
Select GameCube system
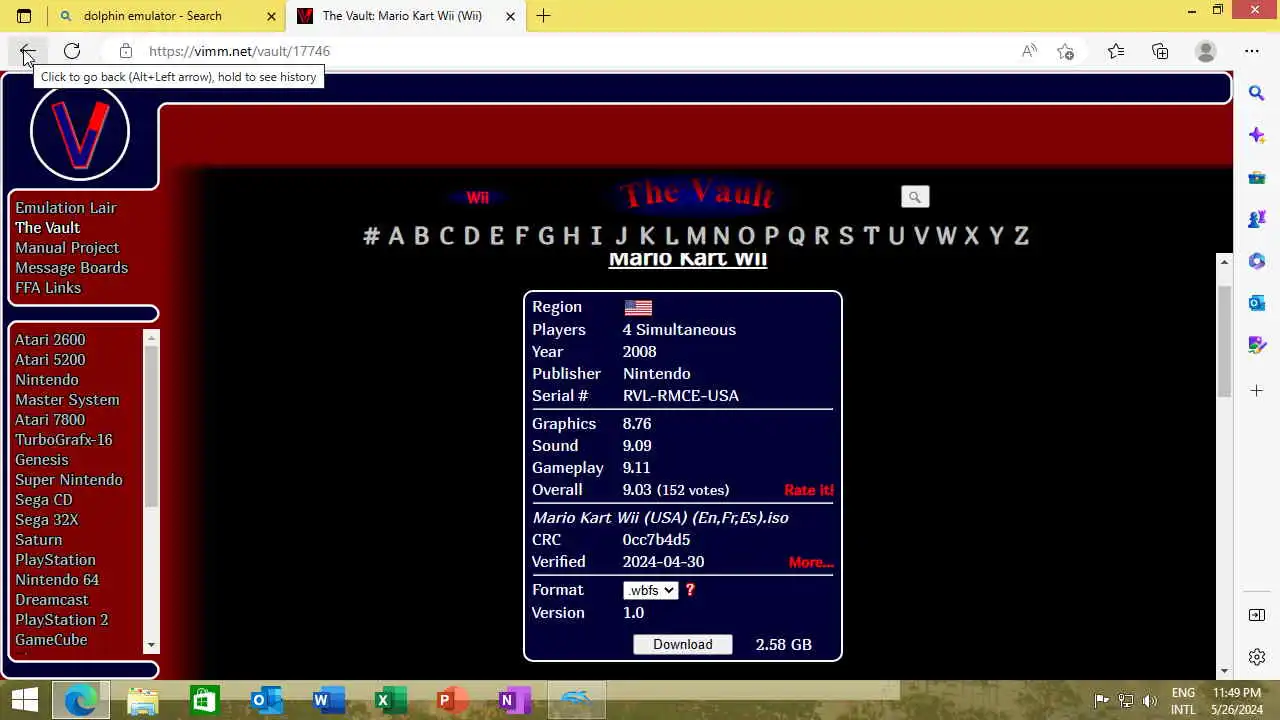[x=51, y=640]
